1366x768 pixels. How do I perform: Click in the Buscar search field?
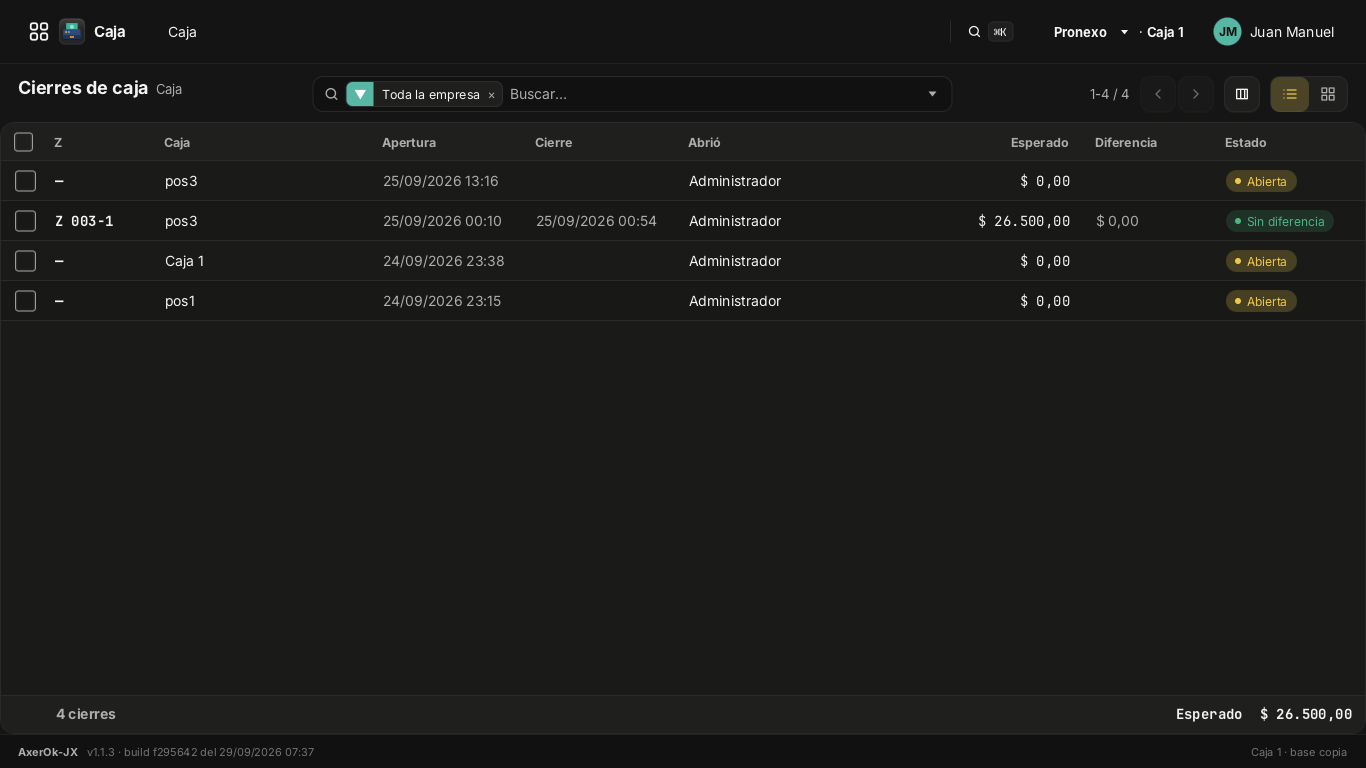click(x=710, y=94)
